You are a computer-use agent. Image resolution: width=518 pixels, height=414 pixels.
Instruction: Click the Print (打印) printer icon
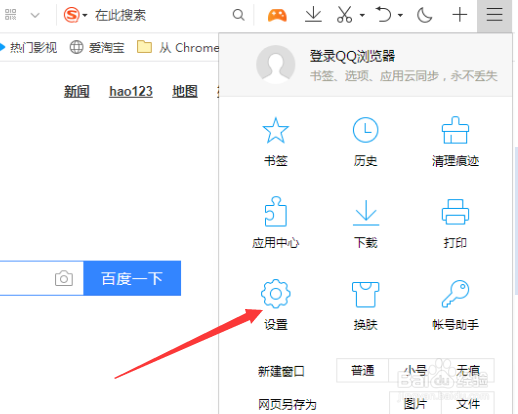point(455,212)
